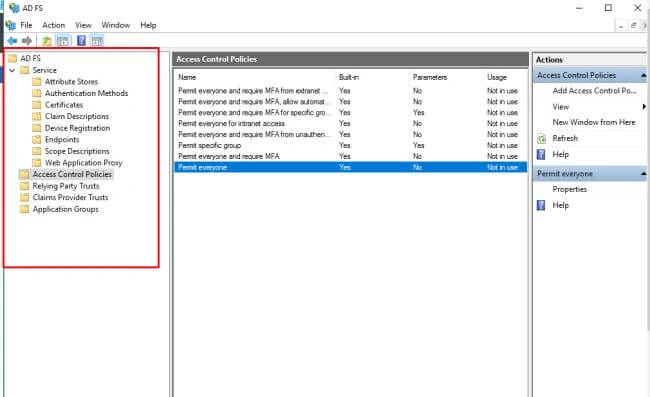Click the Back arrow in the toolbar

(12, 41)
